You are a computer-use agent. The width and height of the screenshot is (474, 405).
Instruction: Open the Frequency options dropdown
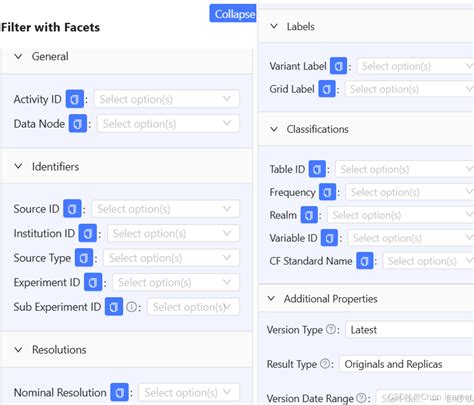click(x=410, y=192)
